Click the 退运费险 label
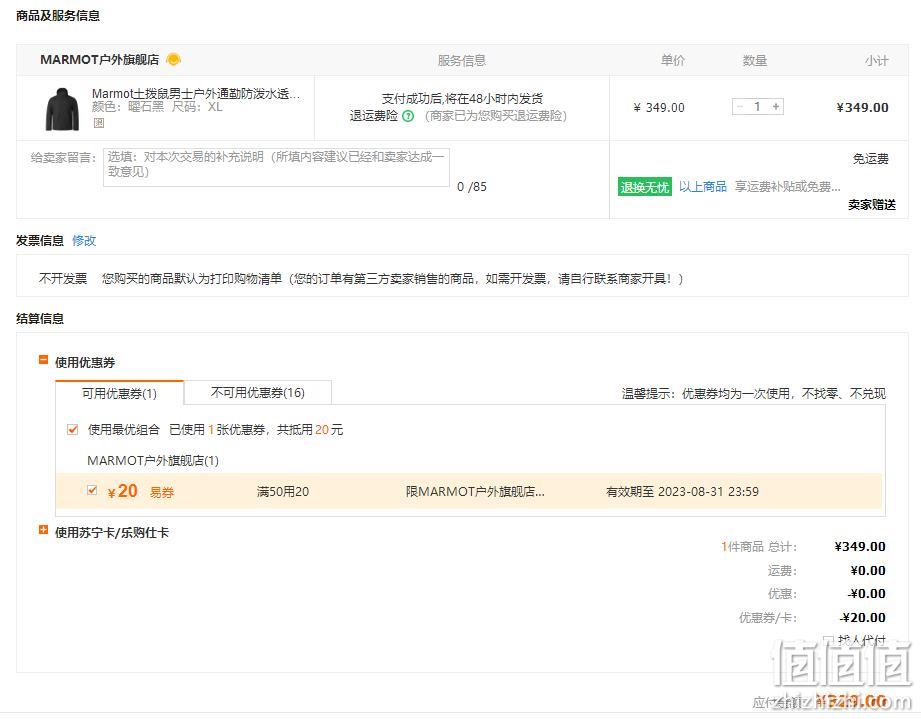The height and width of the screenshot is (719, 921). pos(374,116)
